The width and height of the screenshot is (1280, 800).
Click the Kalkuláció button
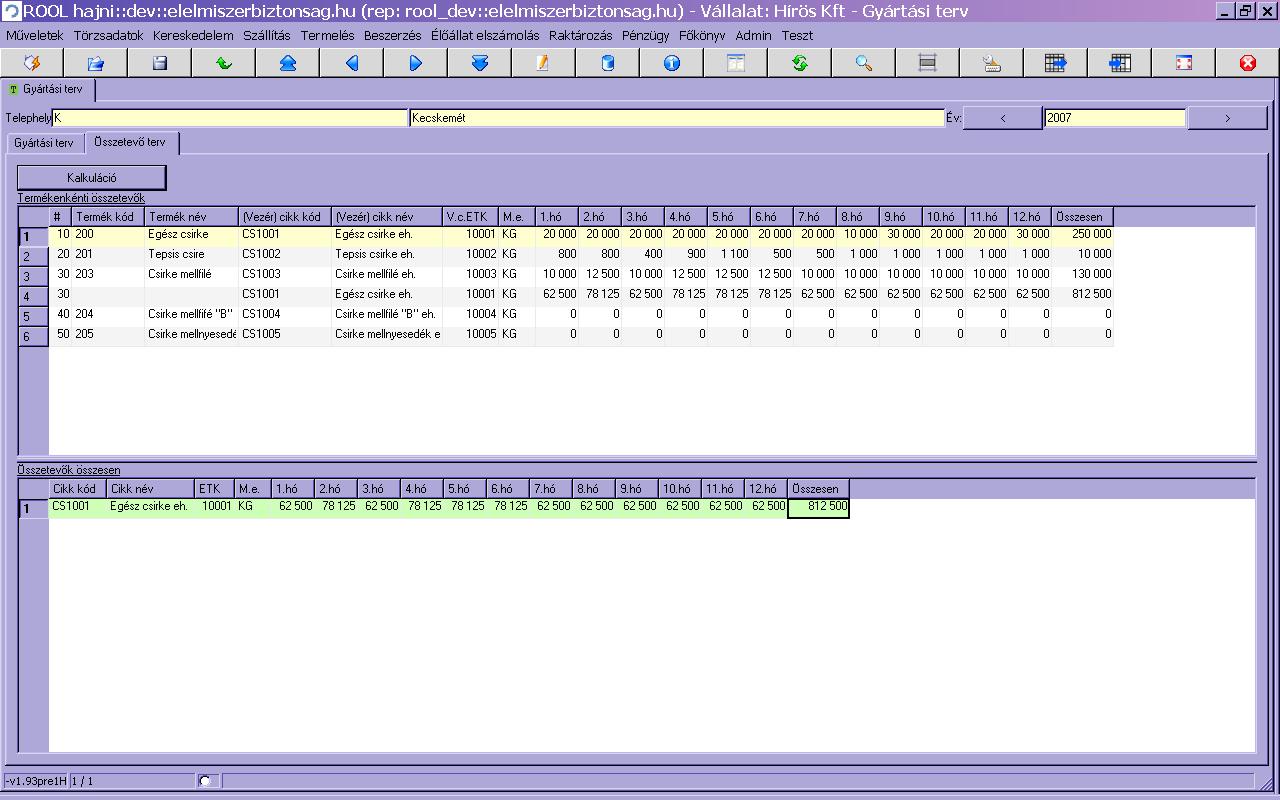pyautogui.click(x=92, y=178)
